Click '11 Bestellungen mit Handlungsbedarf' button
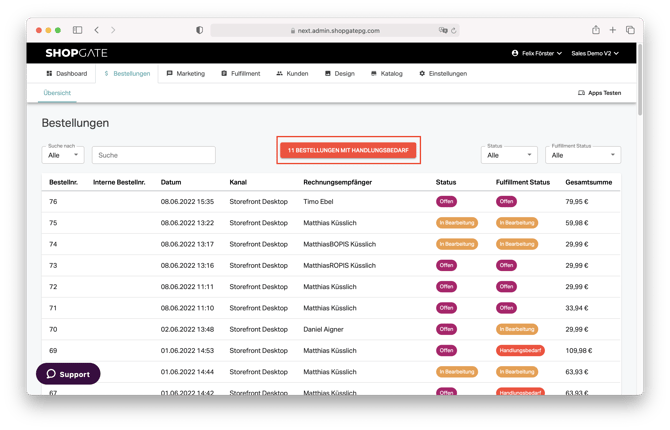This screenshot has height=430, width=670. (349, 150)
